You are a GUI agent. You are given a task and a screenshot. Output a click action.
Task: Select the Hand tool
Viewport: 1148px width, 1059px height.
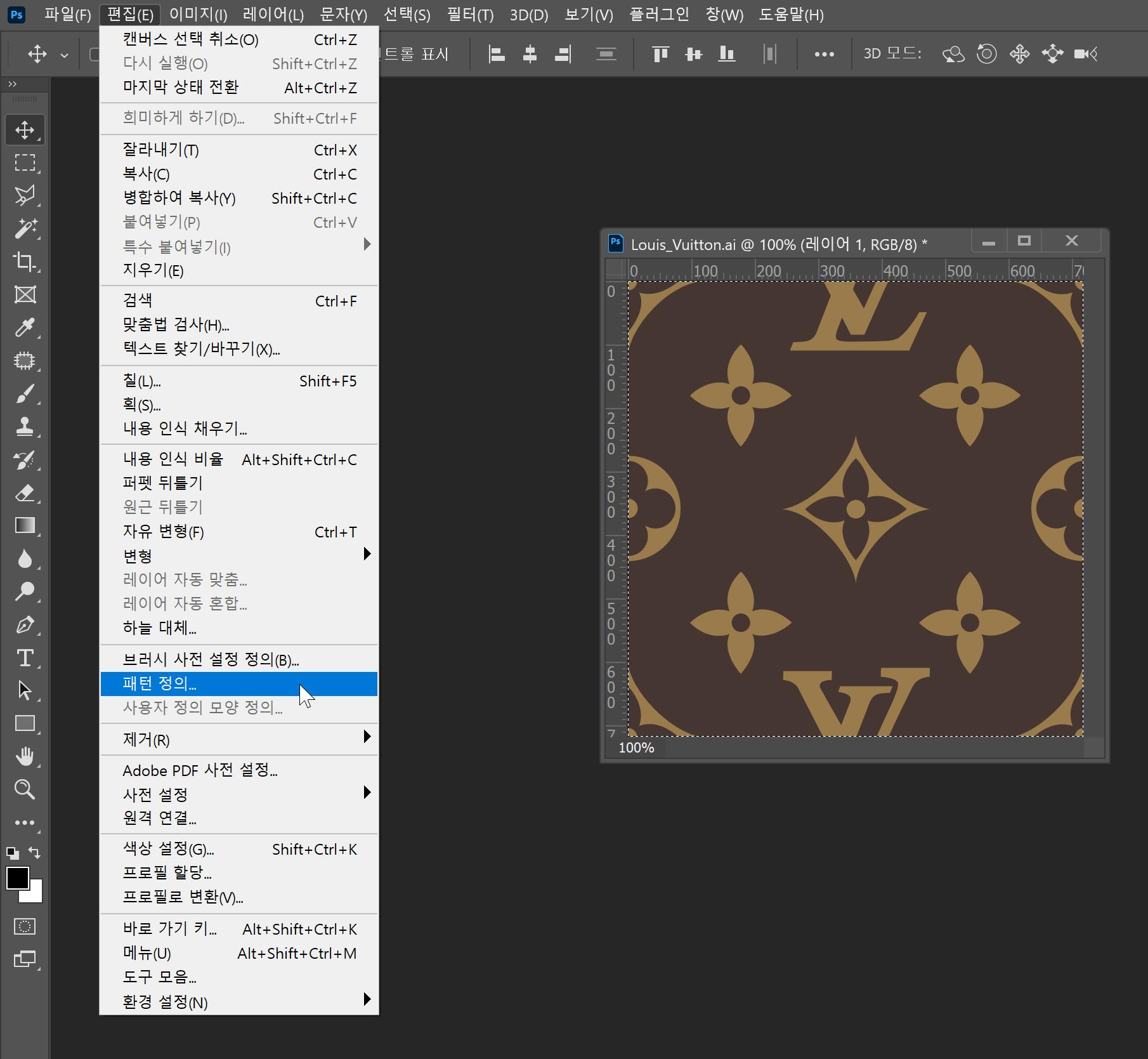[25, 756]
